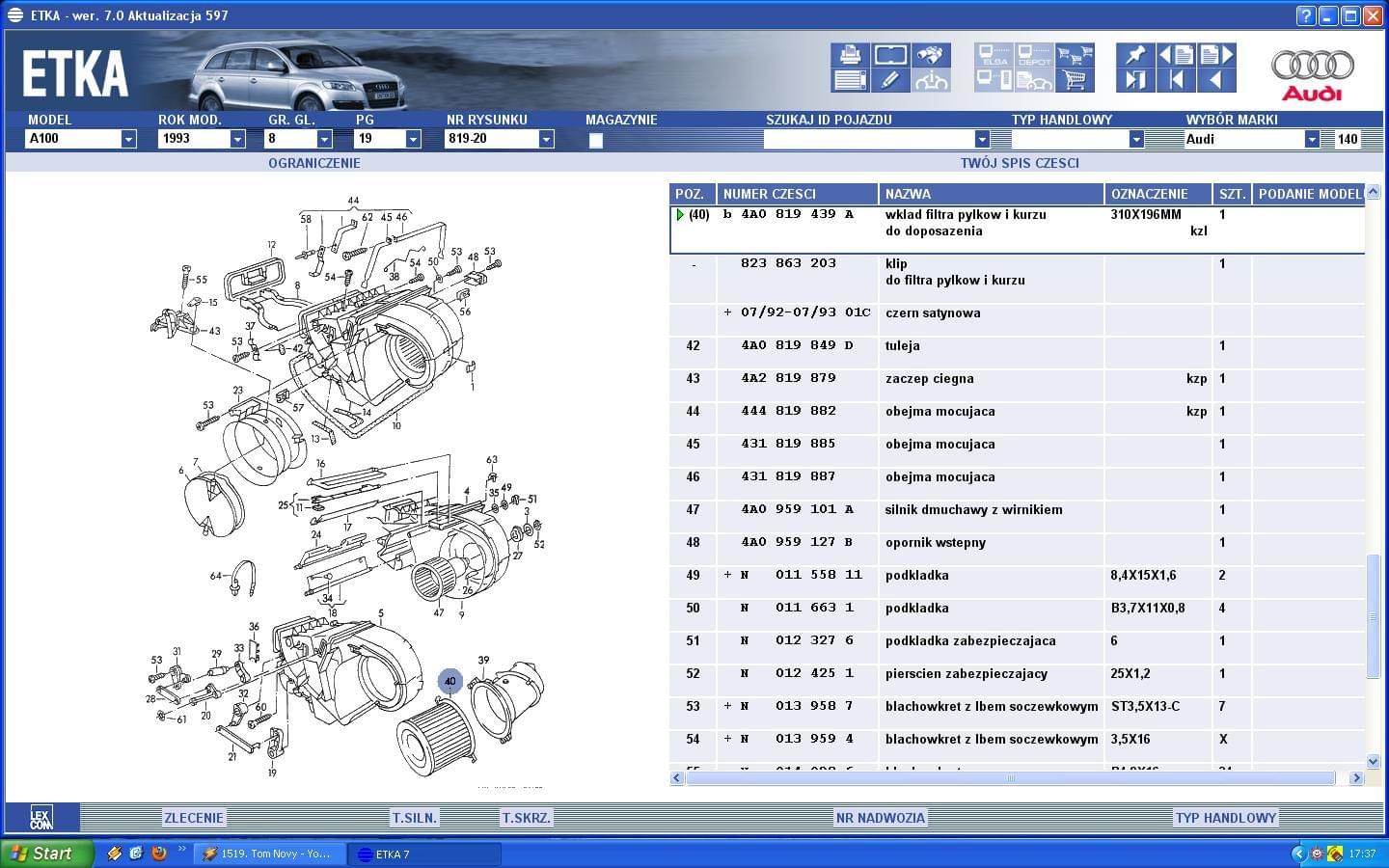Click part number 823 863 203
1389x868 pixels.
click(x=788, y=263)
